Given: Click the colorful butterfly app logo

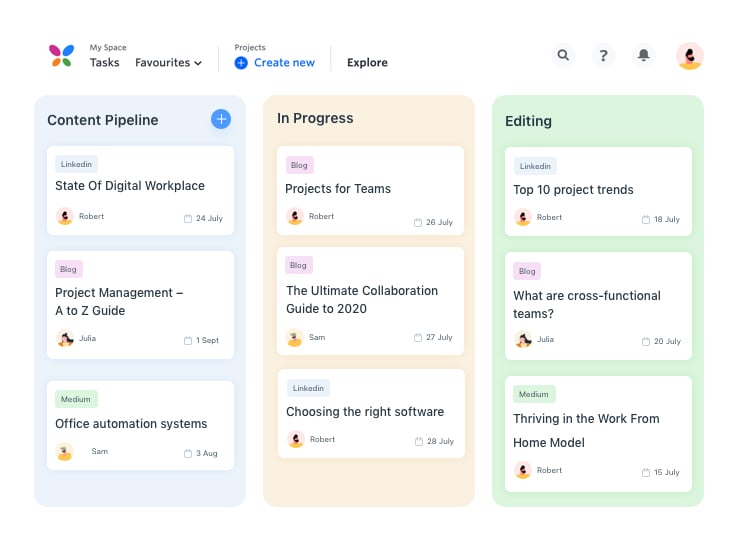Looking at the screenshot, I should (x=62, y=56).
